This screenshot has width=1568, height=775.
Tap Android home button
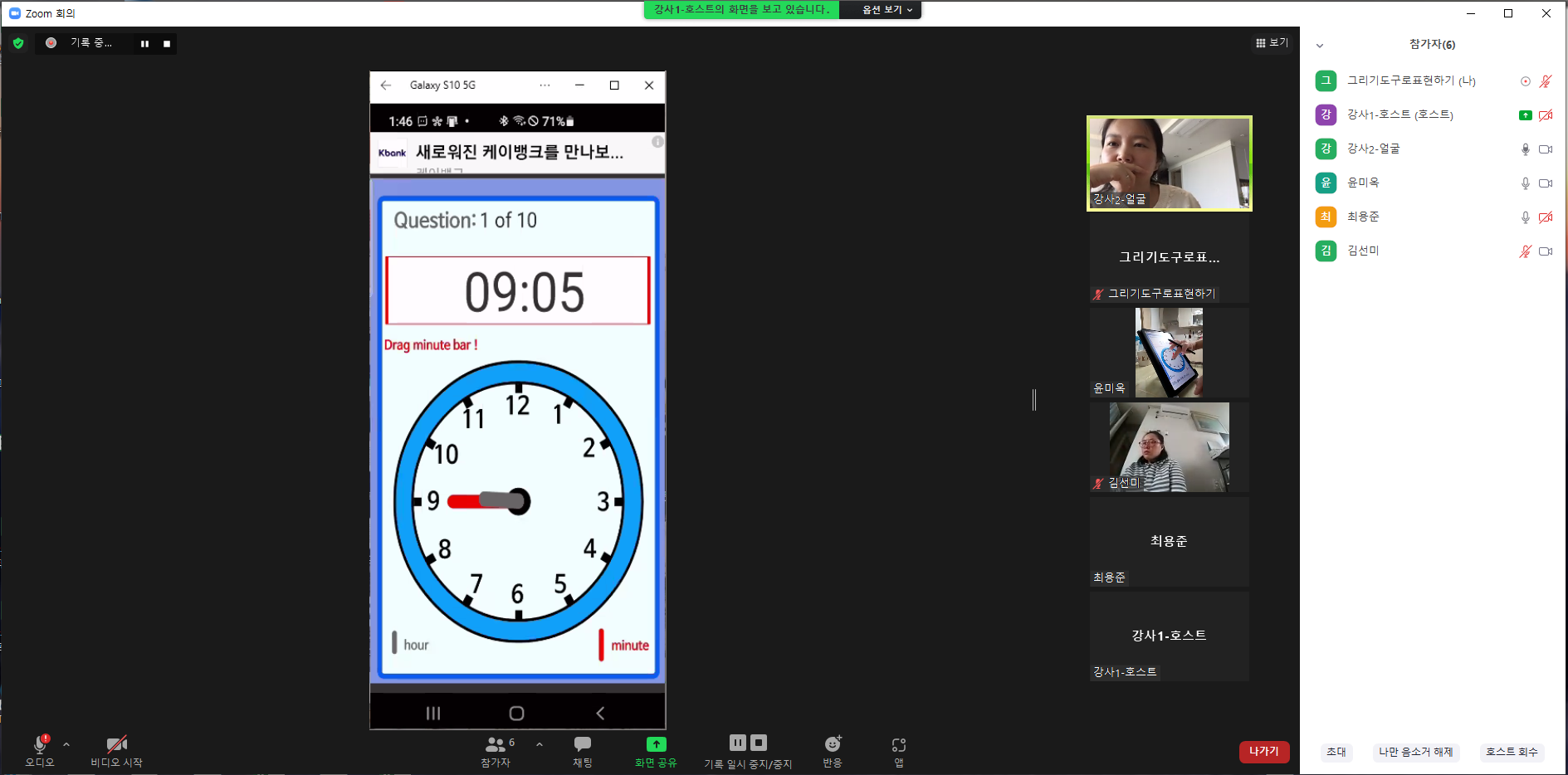[516, 713]
